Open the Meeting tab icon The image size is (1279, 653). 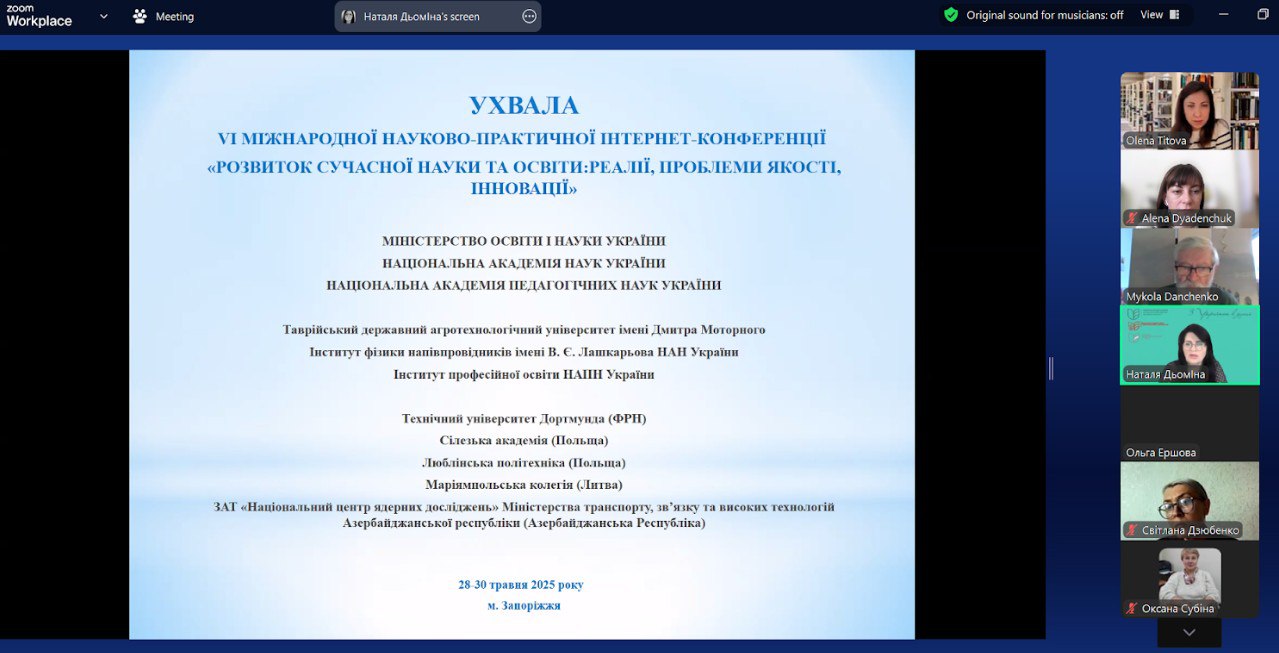pyautogui.click(x=140, y=16)
